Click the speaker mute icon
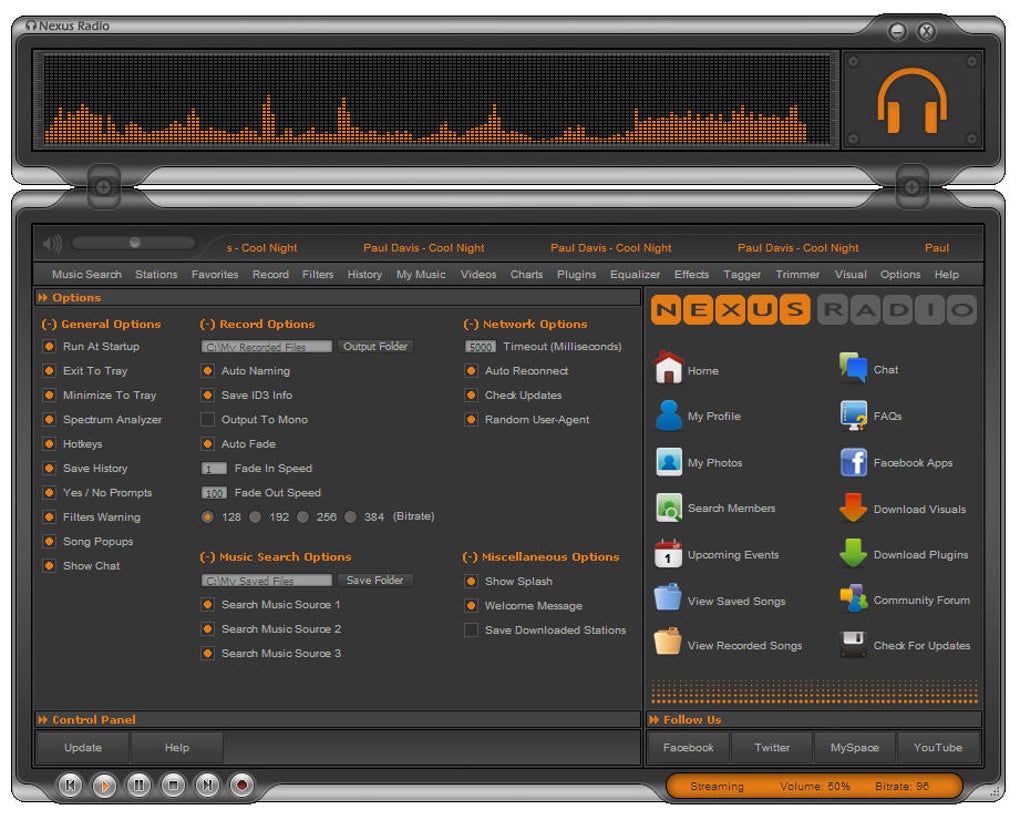 52,244
